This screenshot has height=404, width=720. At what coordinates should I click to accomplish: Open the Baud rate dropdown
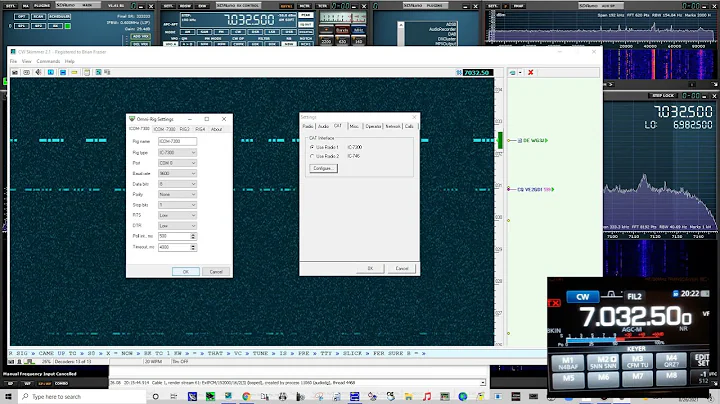pyautogui.click(x=177, y=174)
